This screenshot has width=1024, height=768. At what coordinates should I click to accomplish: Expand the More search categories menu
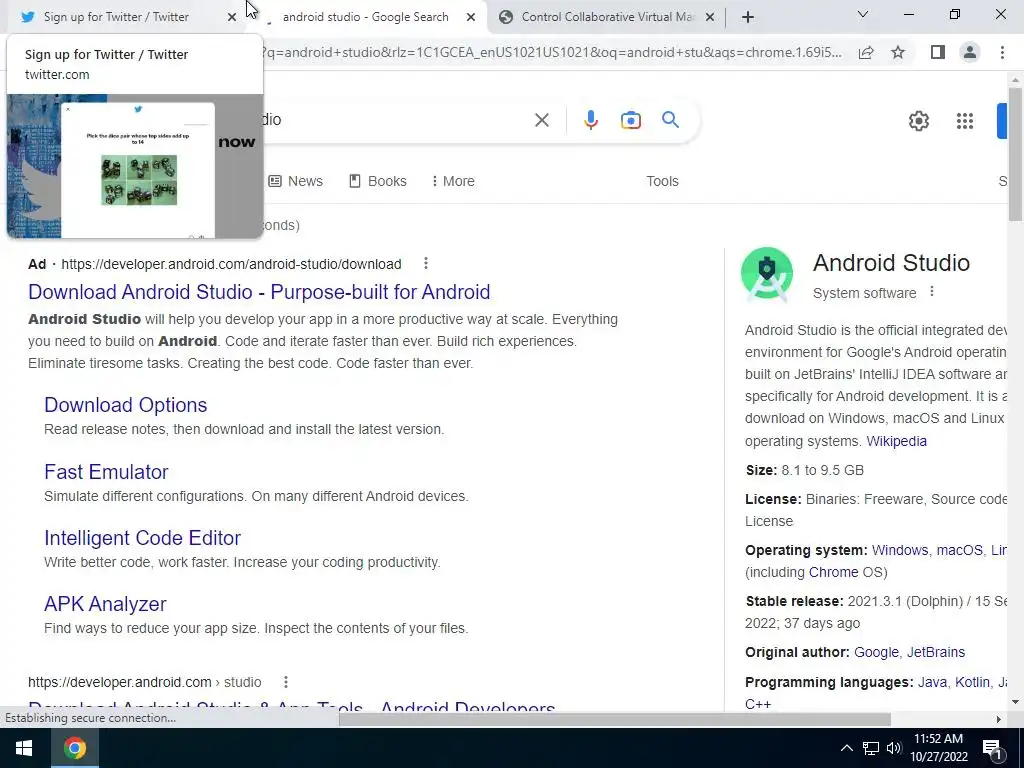(453, 181)
